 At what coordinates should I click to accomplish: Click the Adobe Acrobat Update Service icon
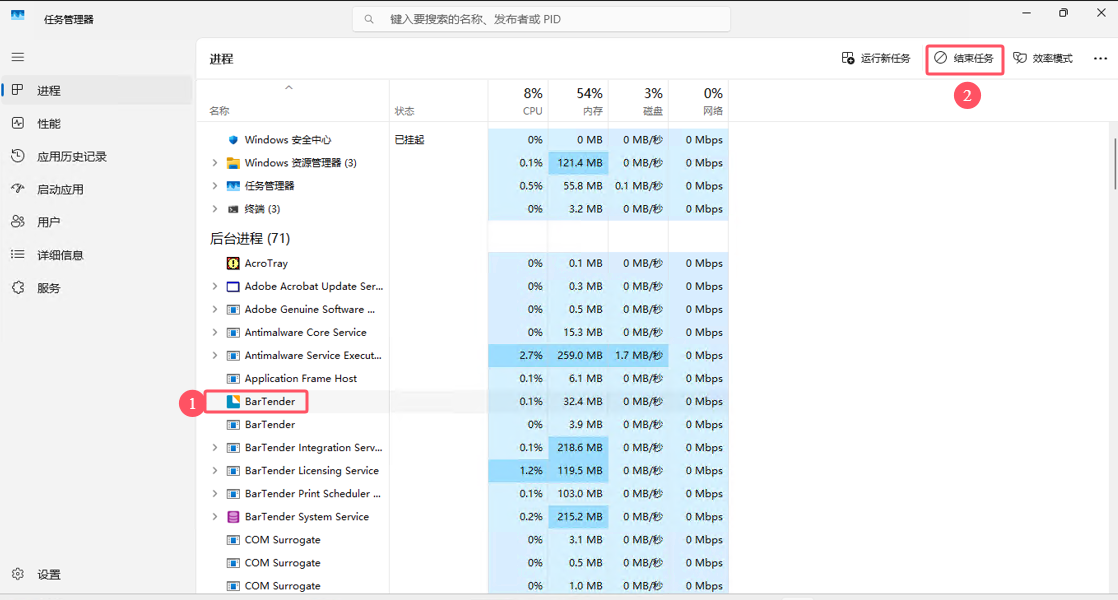tap(233, 286)
